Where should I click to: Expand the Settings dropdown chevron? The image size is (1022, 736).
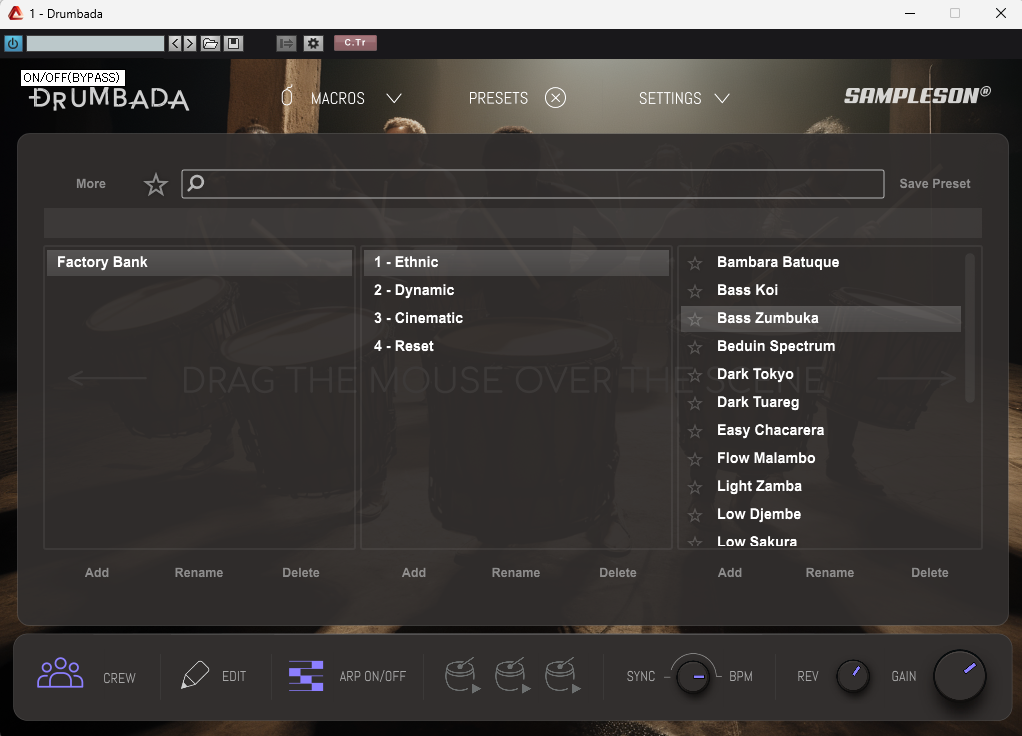722,98
